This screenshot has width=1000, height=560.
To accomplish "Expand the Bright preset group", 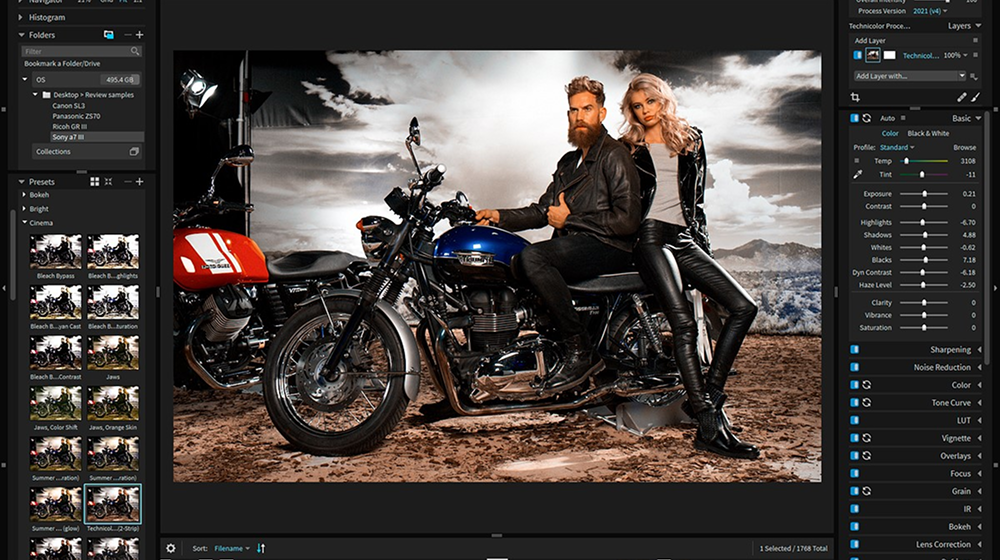I will 24,209.
